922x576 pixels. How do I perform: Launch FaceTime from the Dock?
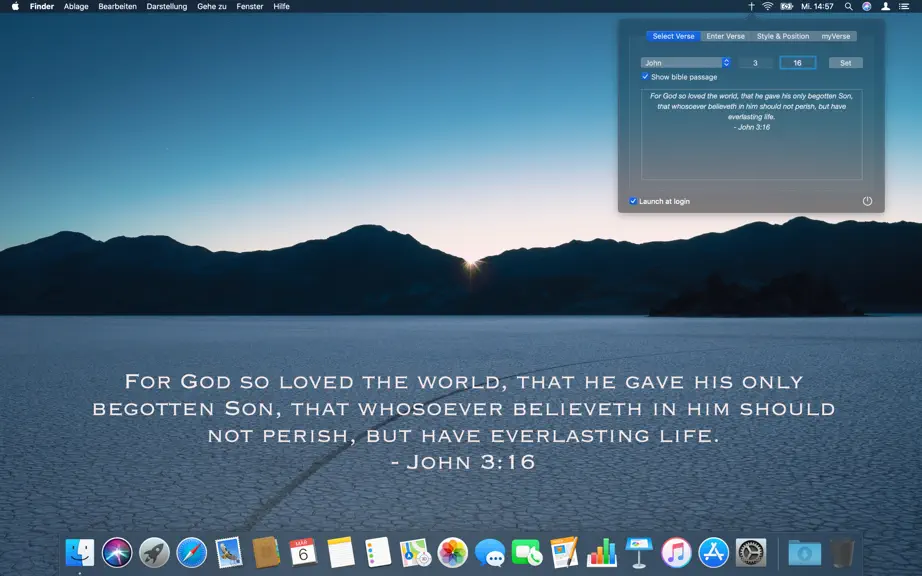pyautogui.click(x=527, y=552)
